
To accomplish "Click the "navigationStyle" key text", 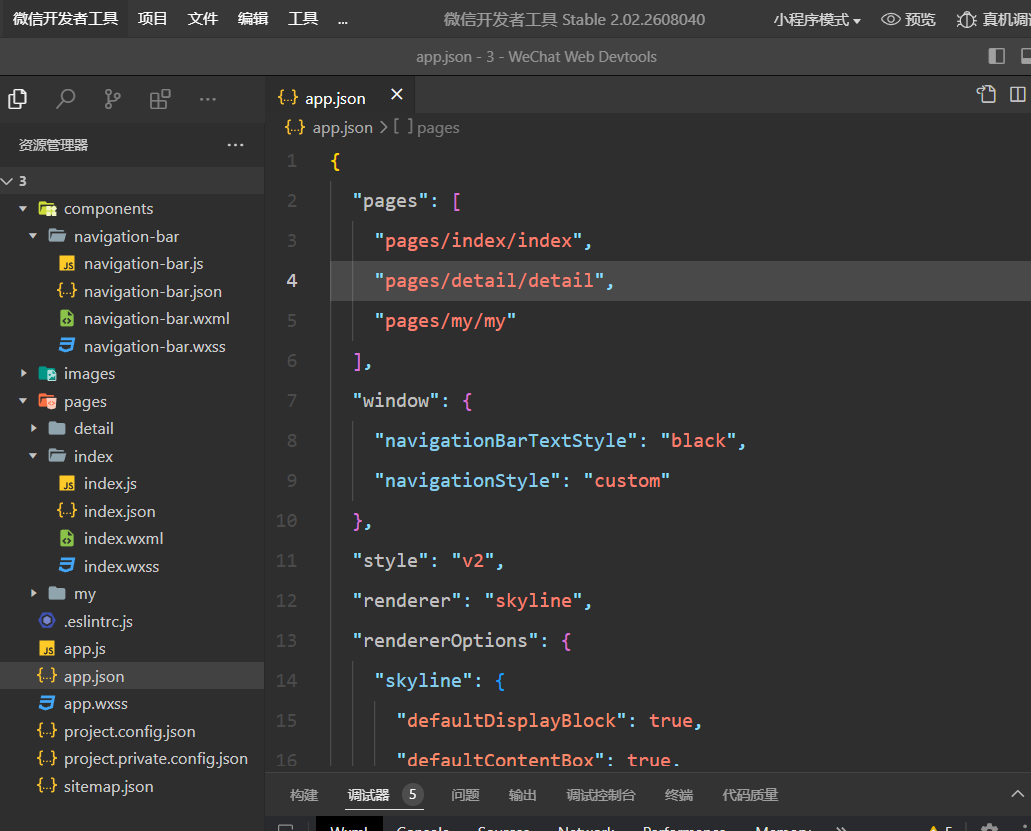I will pos(467,481).
